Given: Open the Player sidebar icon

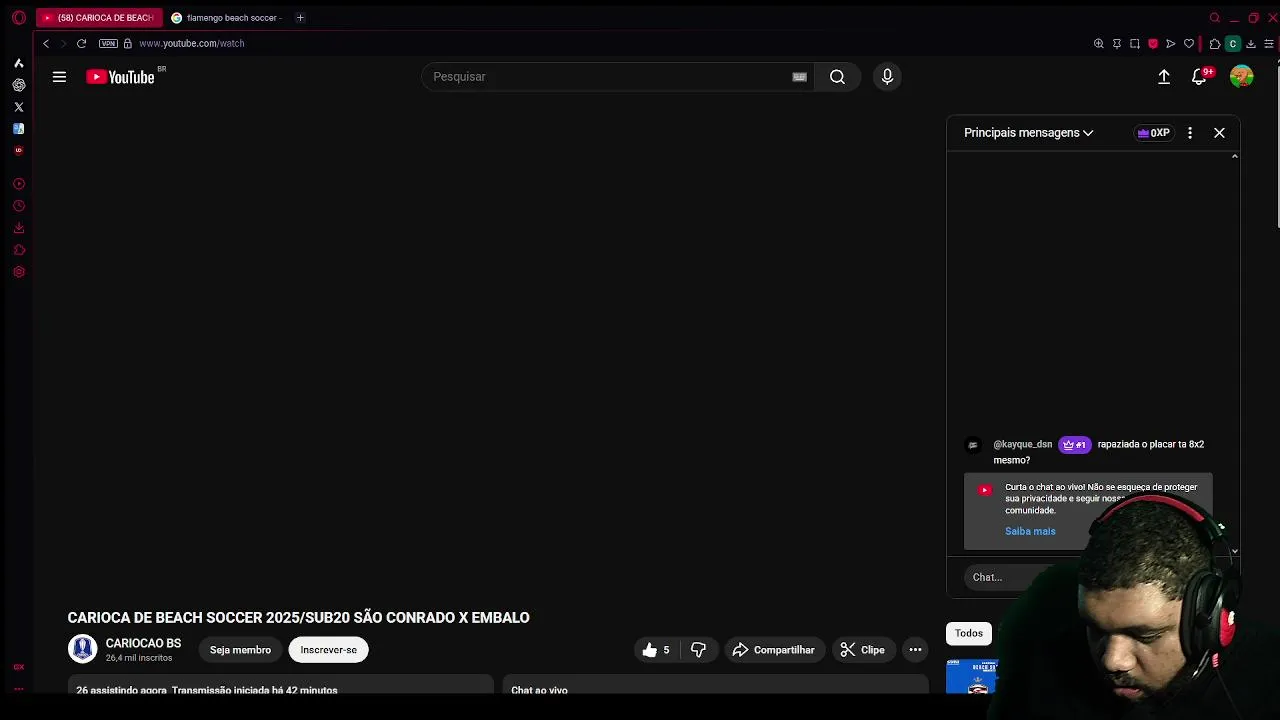Looking at the screenshot, I should pos(18,184).
